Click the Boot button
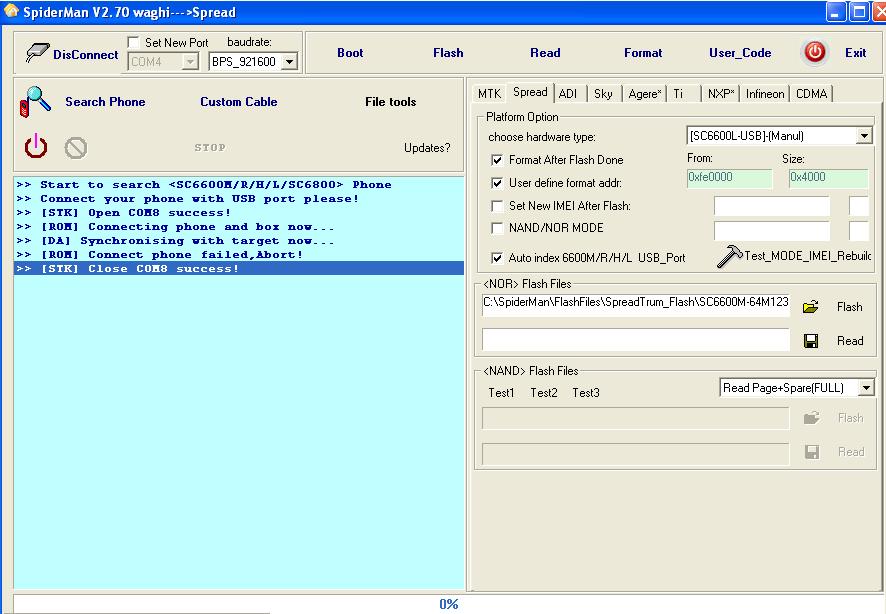Screen dimensions: 886x614 pos(350,53)
